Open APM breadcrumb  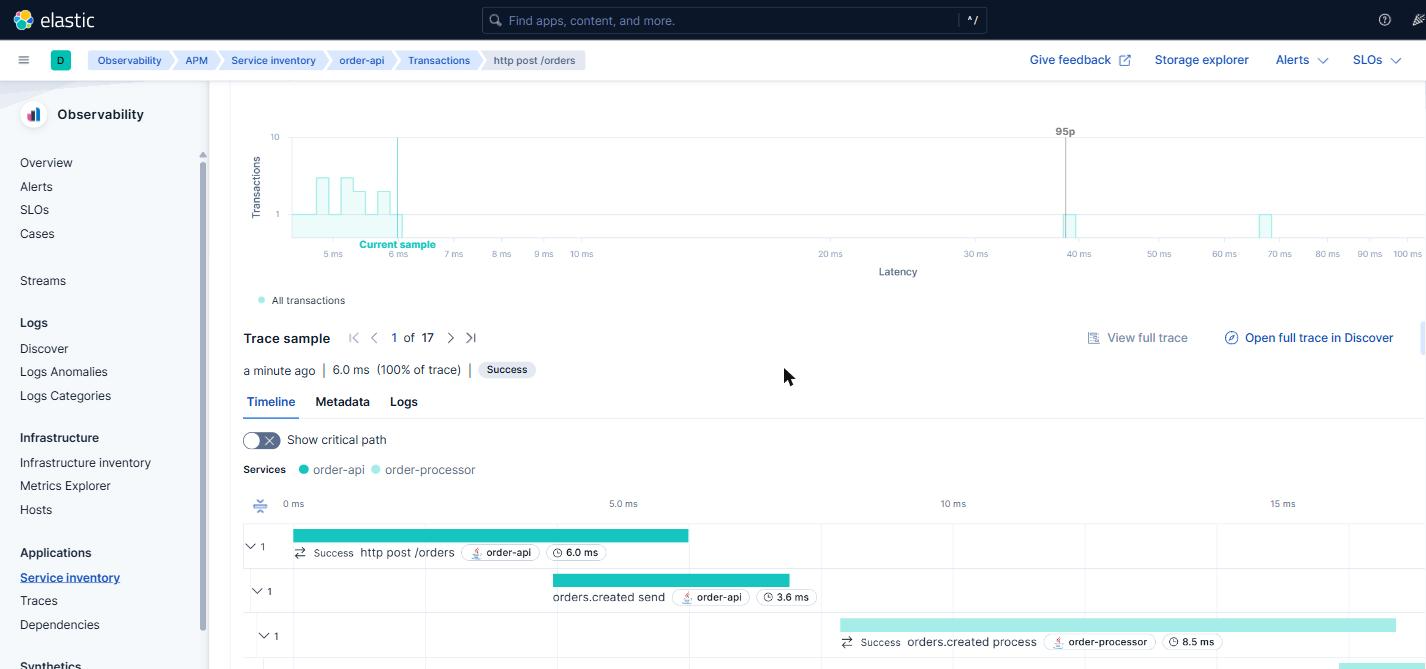(x=196, y=60)
